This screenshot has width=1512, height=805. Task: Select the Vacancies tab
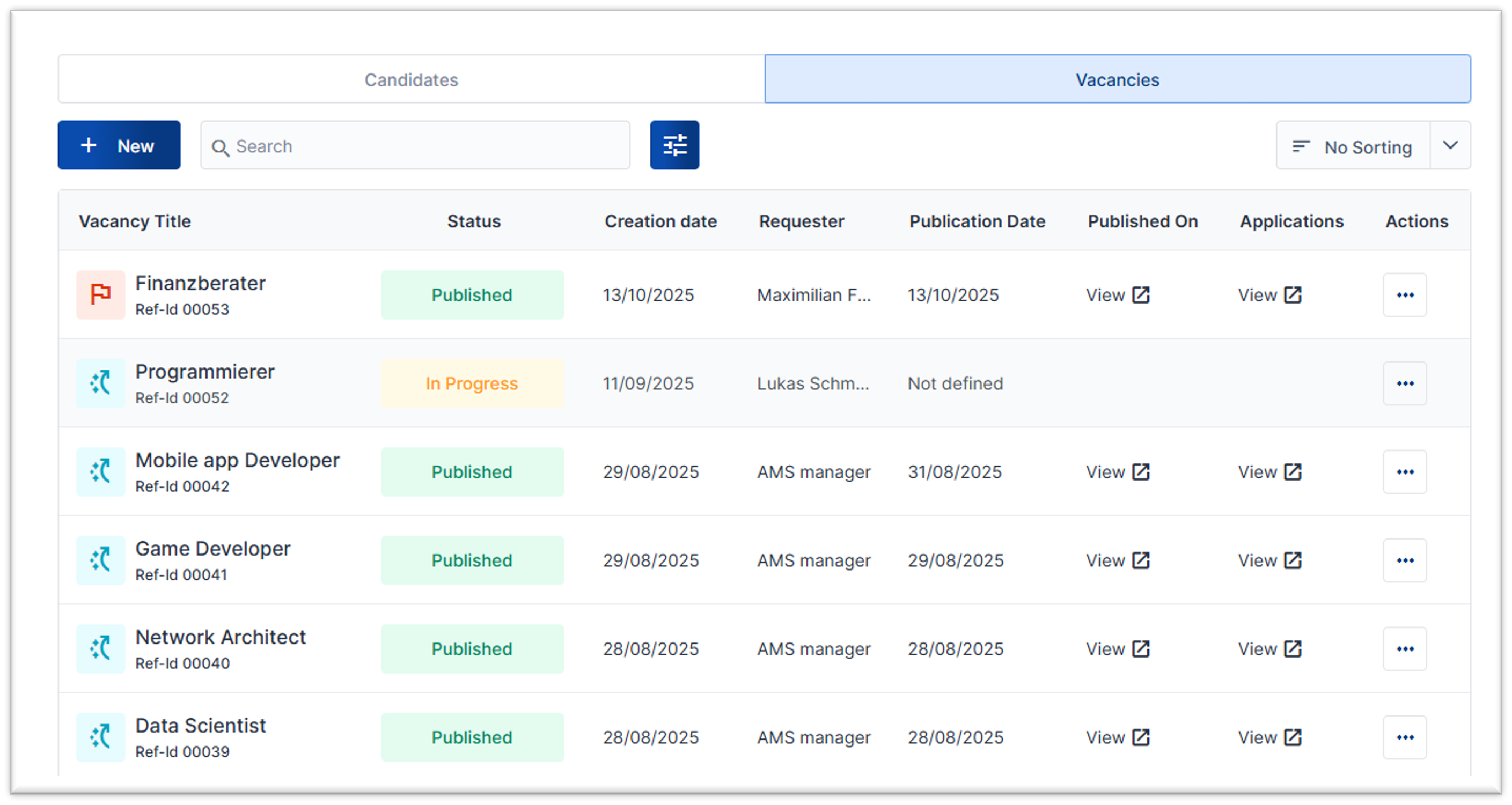[x=1117, y=79]
